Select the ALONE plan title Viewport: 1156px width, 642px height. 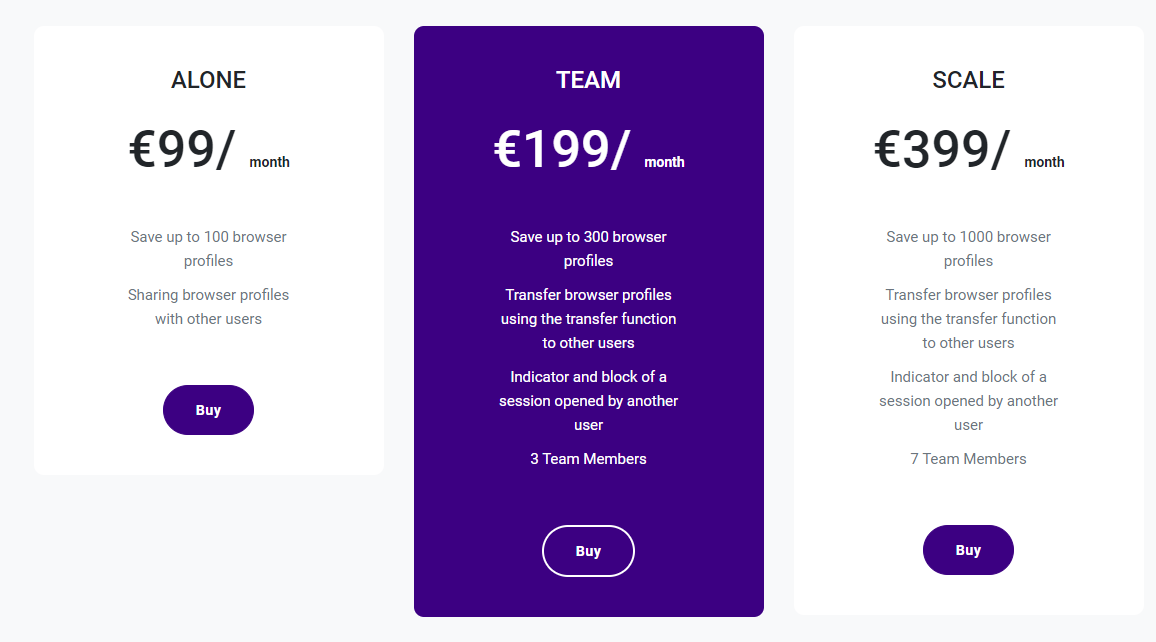(208, 80)
